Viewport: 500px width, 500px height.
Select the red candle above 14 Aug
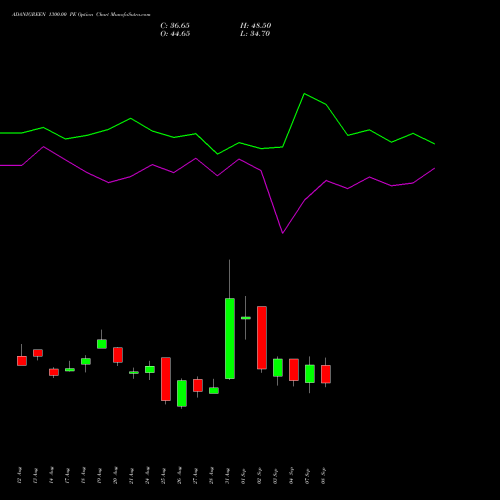(54, 372)
